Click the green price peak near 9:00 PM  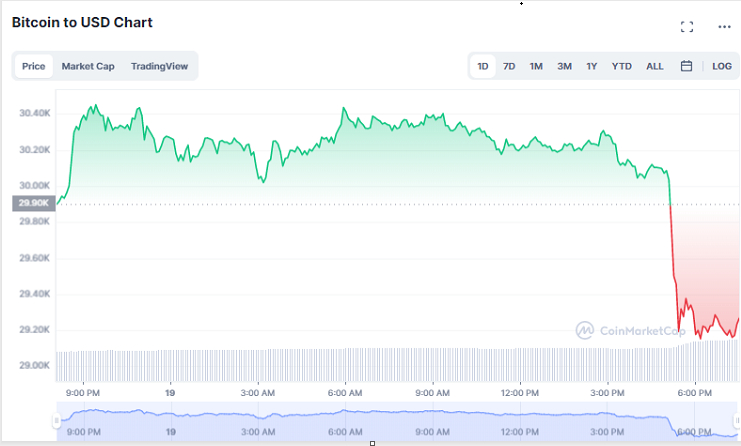tap(94, 106)
